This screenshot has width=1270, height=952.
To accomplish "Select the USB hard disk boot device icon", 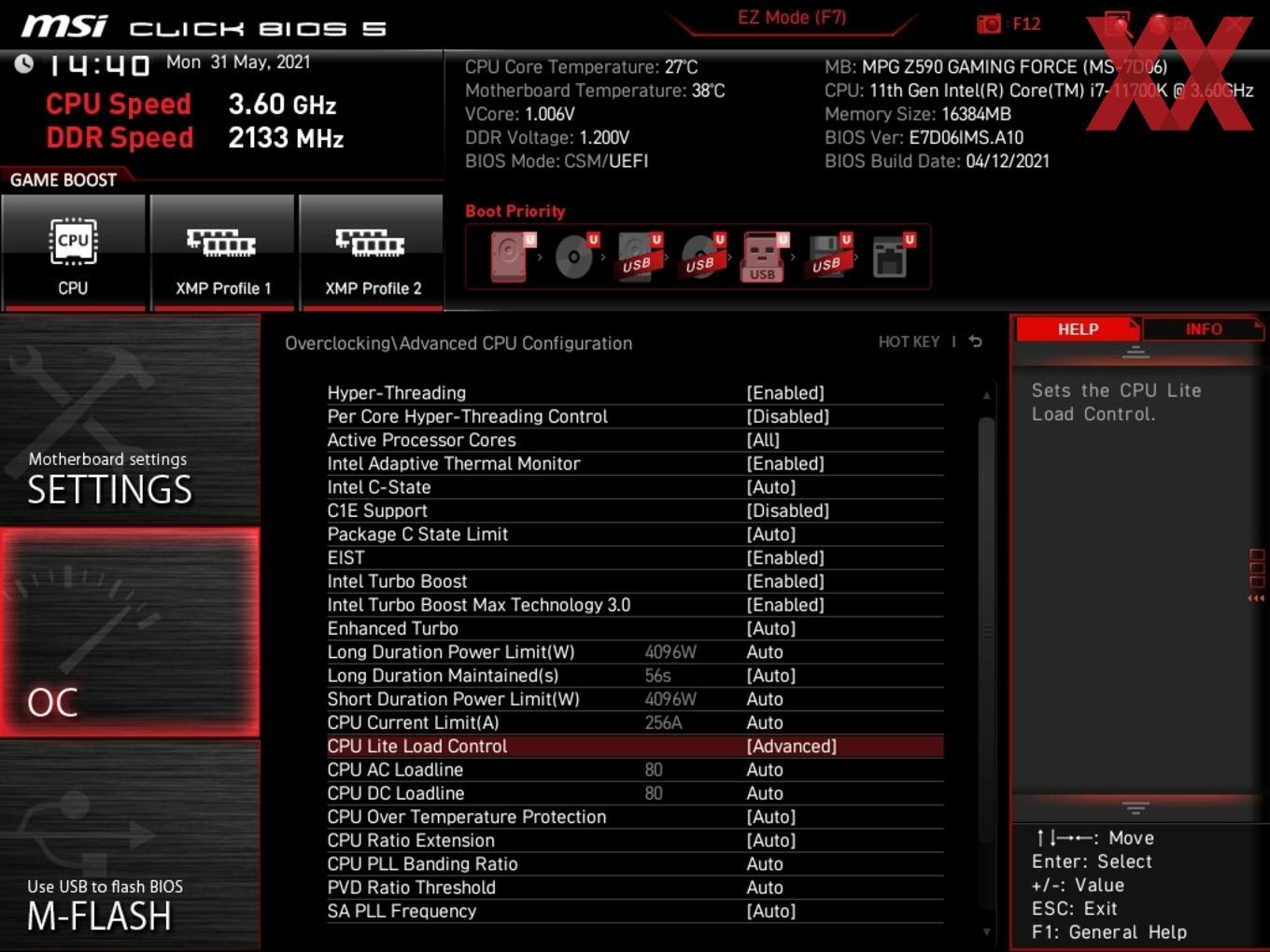I will 639,257.
